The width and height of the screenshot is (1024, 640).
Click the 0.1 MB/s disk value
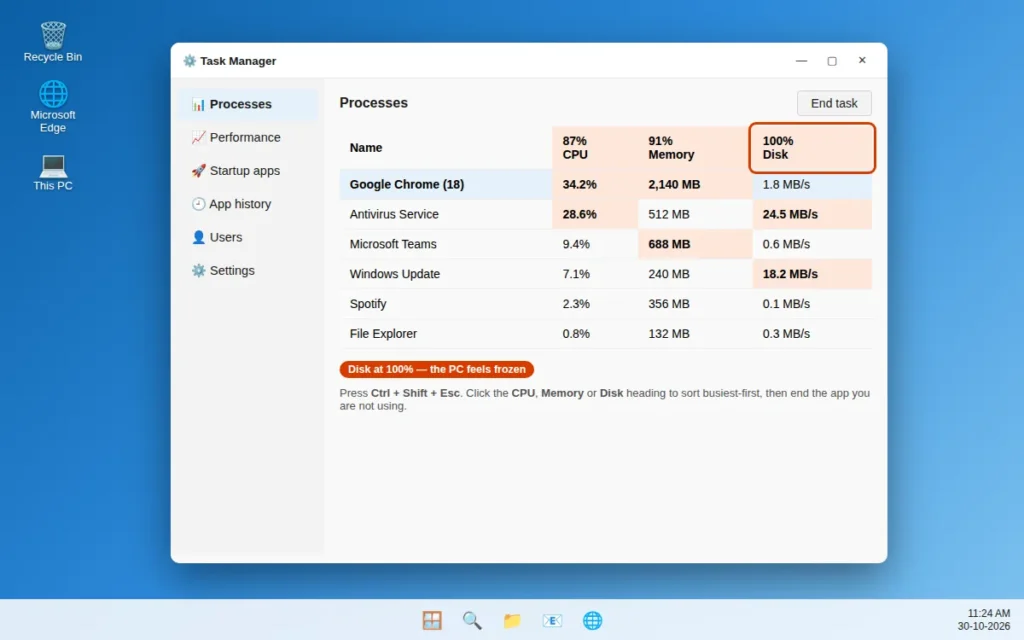point(786,304)
